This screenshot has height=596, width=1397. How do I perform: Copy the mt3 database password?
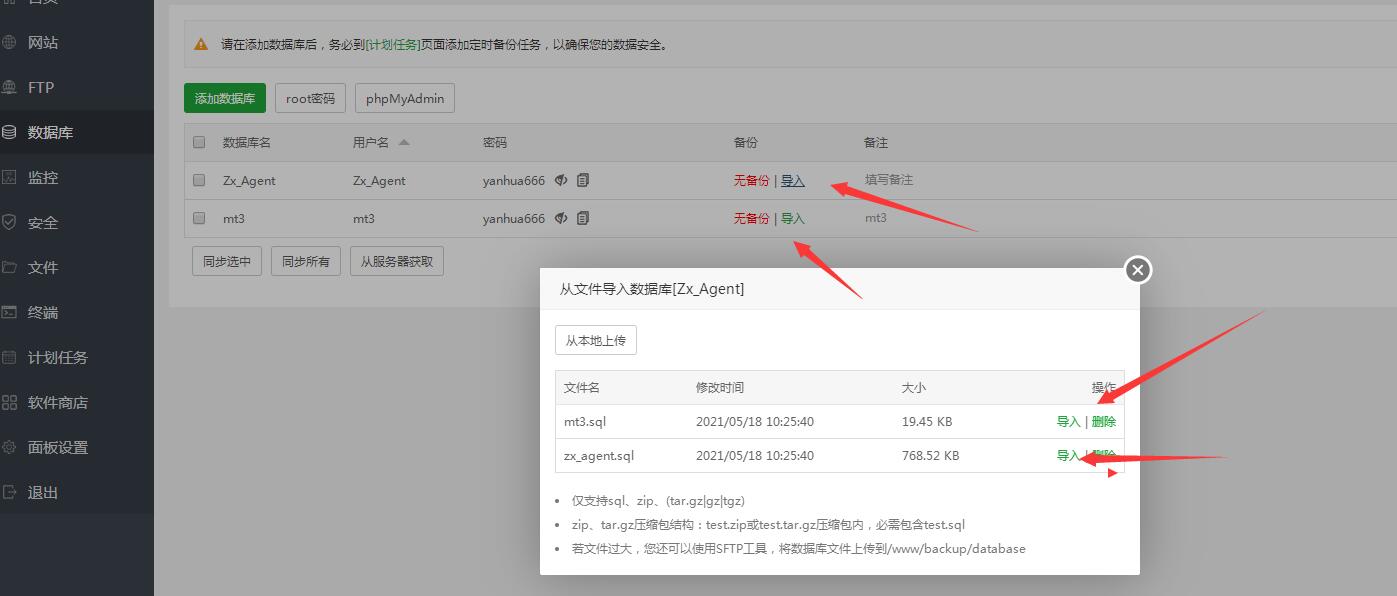[x=583, y=218]
